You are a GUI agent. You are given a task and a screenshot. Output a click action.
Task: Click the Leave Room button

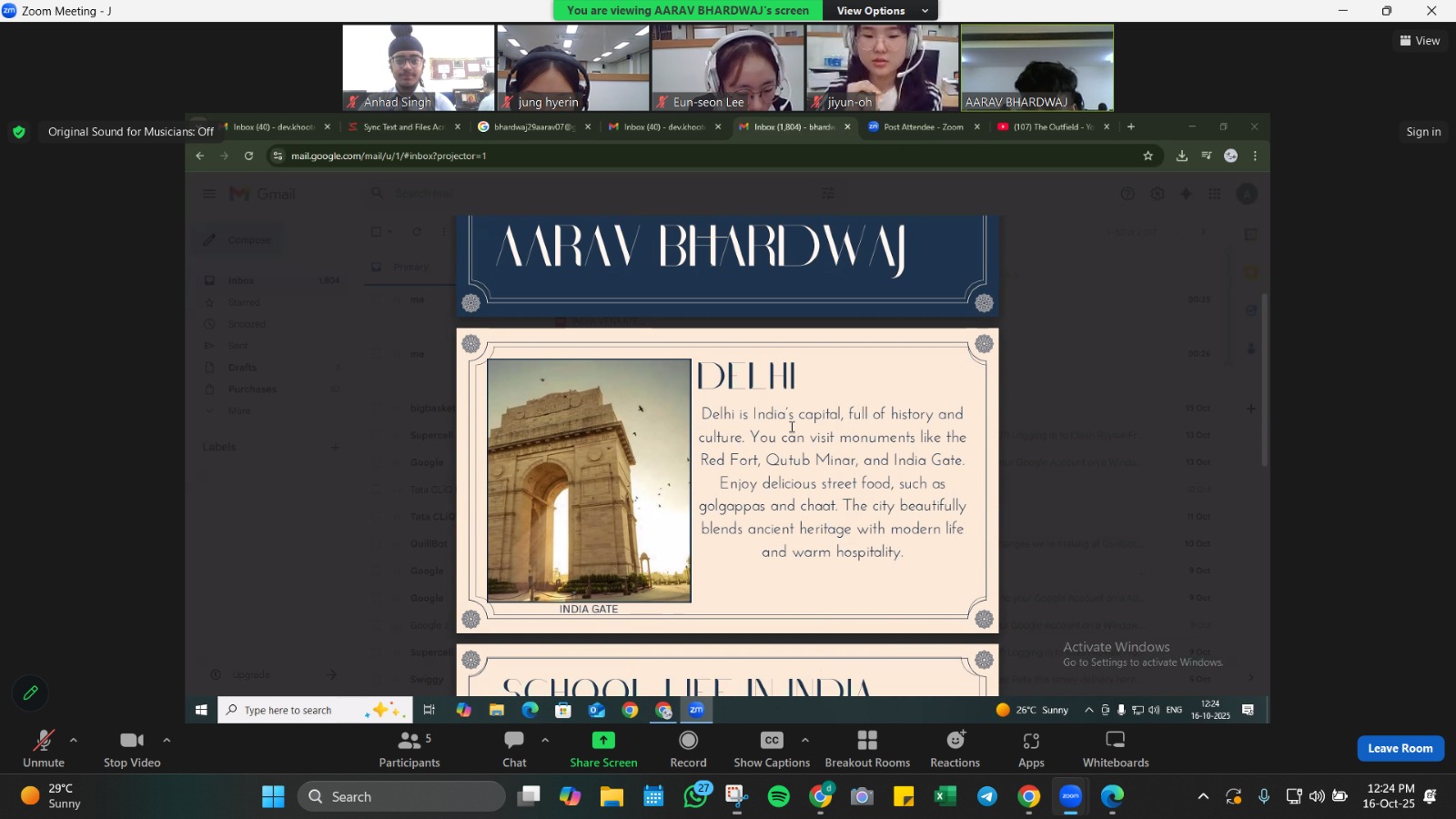1400,748
